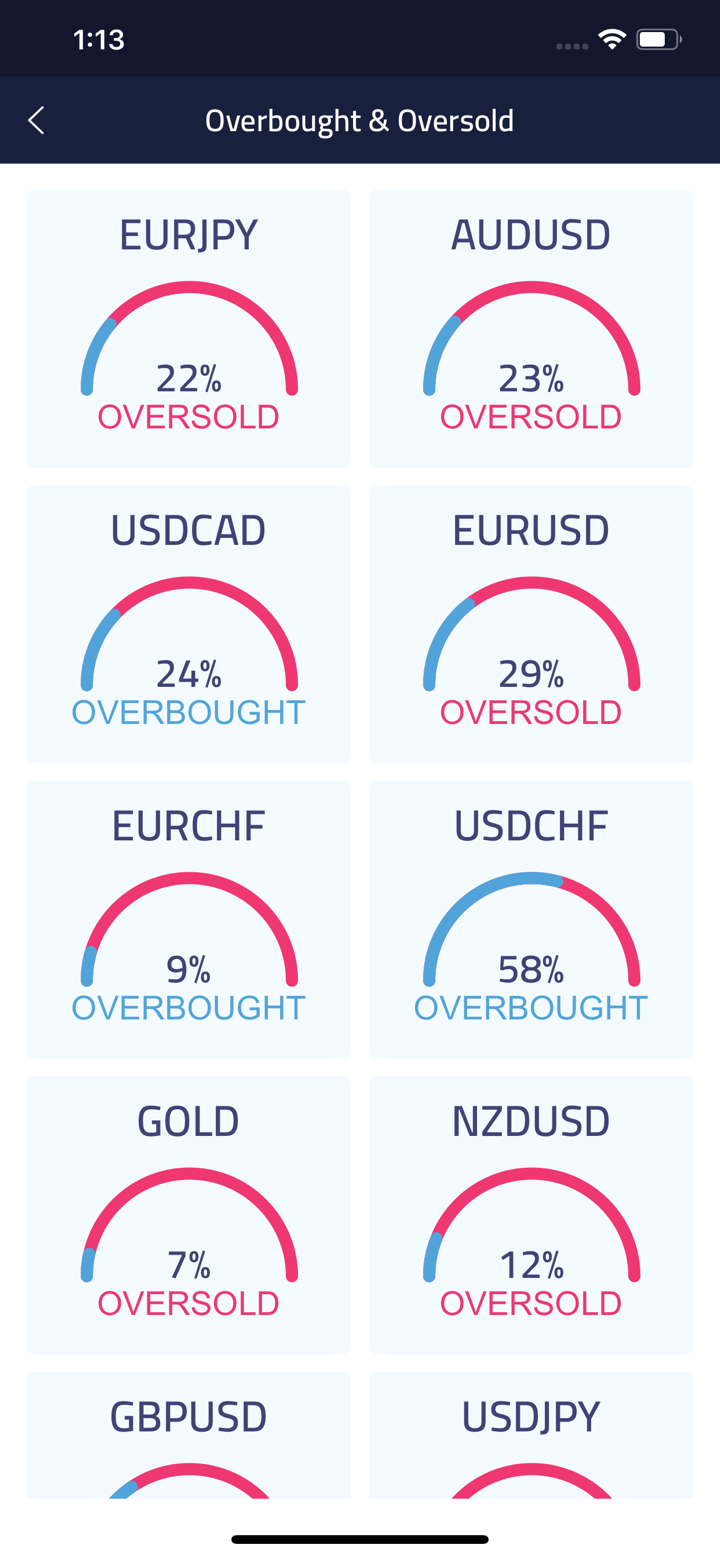Click the USDCHF 58% gauge arc
The image size is (720, 1558).
click(531, 878)
